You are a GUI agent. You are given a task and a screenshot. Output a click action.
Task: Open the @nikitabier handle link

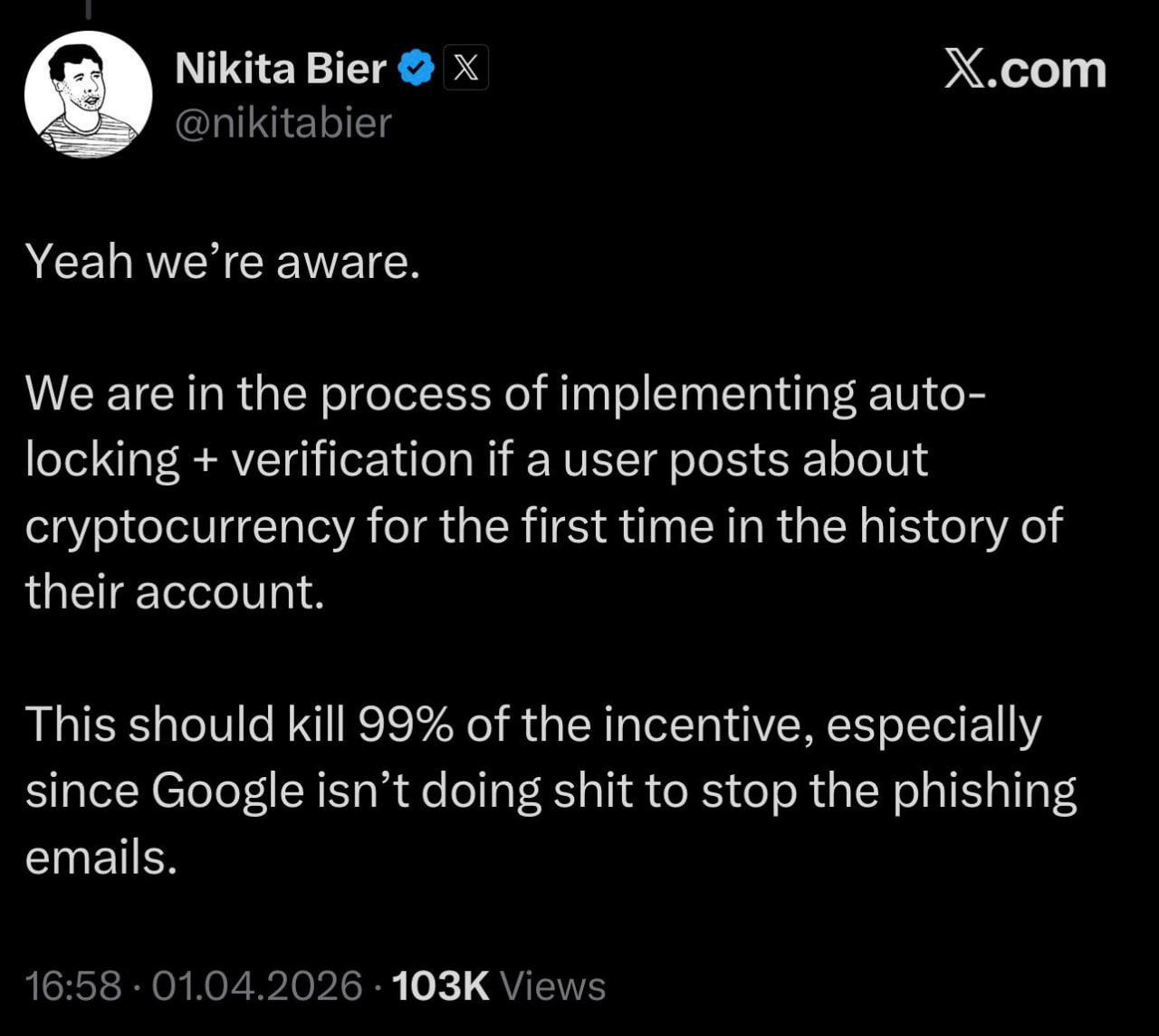point(283,123)
